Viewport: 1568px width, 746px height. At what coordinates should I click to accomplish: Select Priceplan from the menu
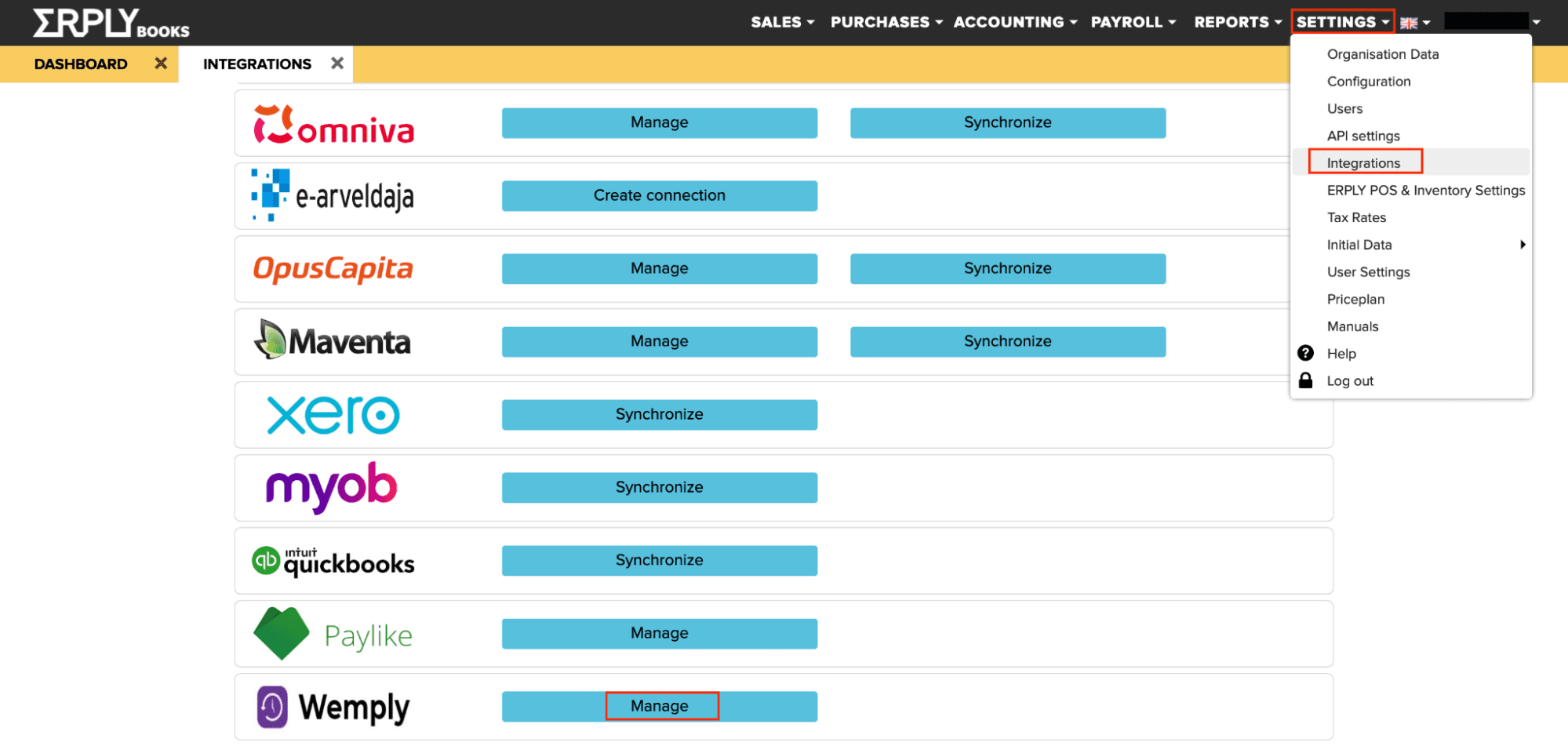click(1355, 300)
